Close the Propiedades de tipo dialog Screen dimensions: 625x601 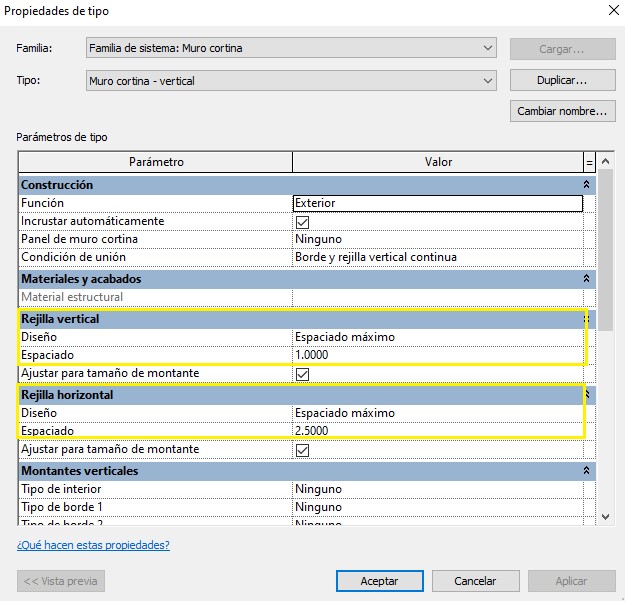pyautogui.click(x=612, y=12)
